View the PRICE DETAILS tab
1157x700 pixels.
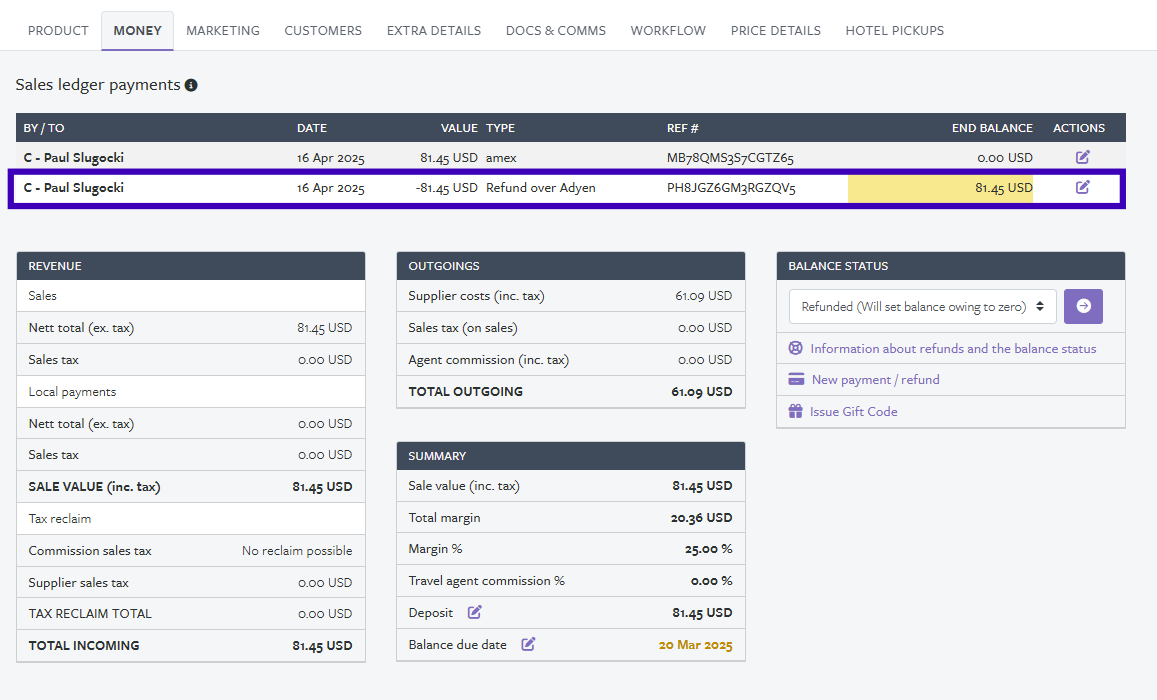[776, 30]
